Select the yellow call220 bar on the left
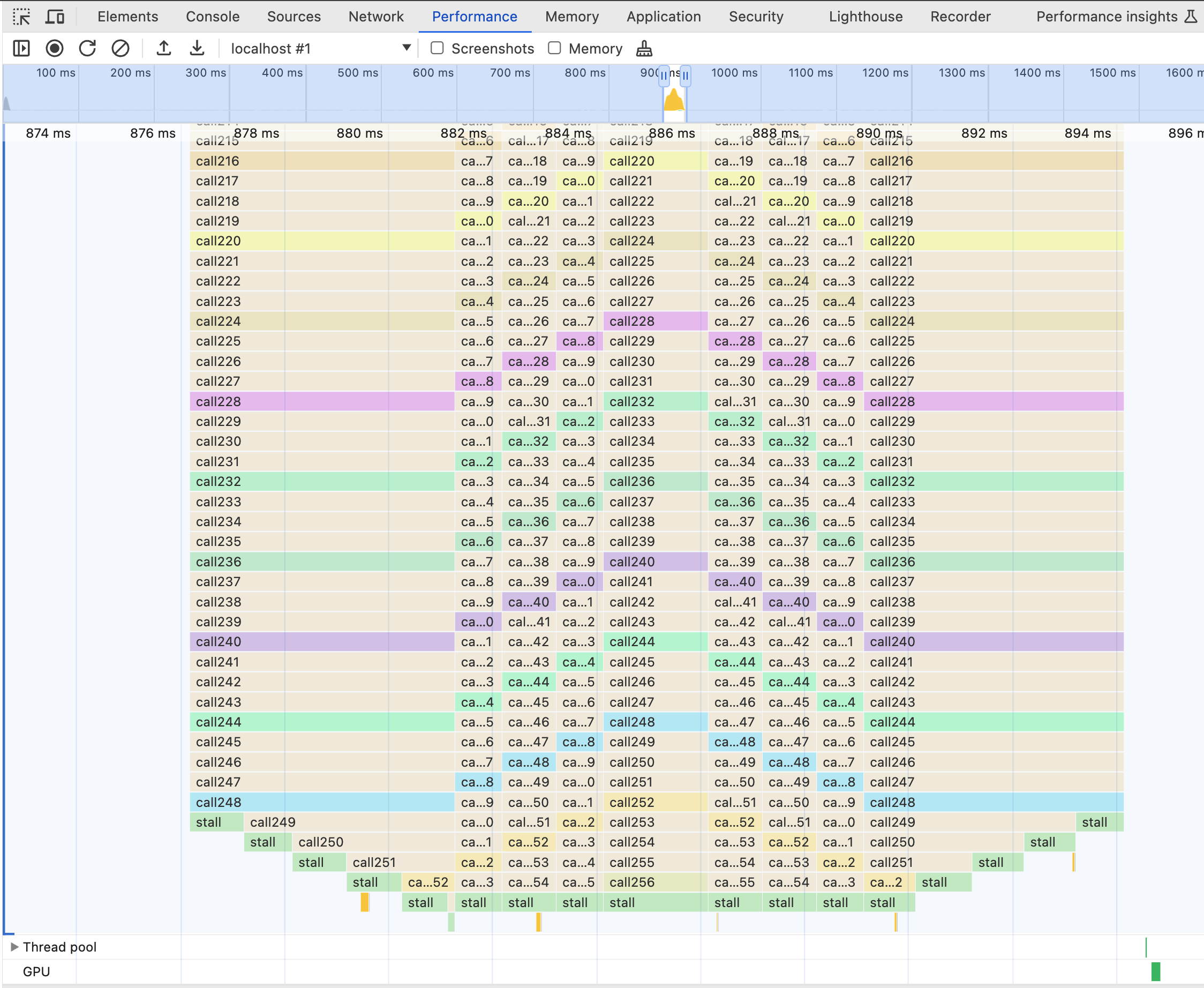Image resolution: width=1204 pixels, height=988 pixels. 322,241
